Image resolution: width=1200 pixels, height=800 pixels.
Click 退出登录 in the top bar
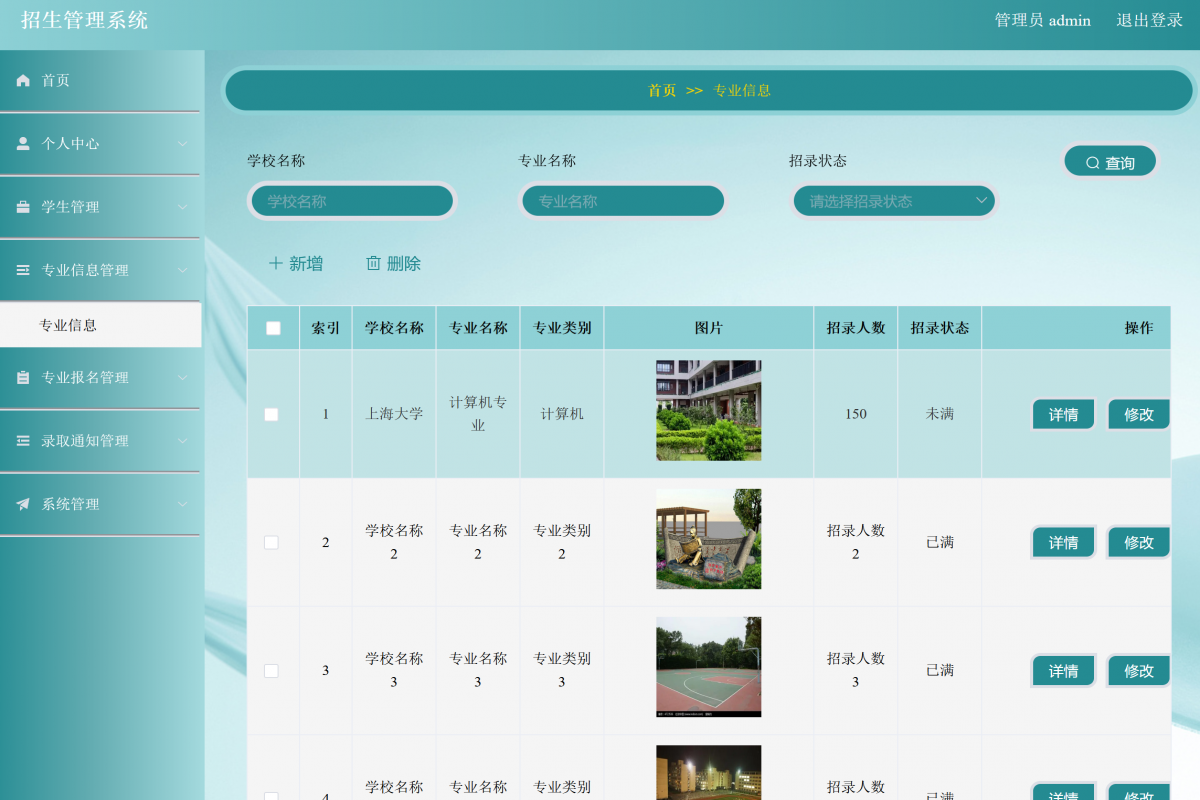coord(1148,20)
